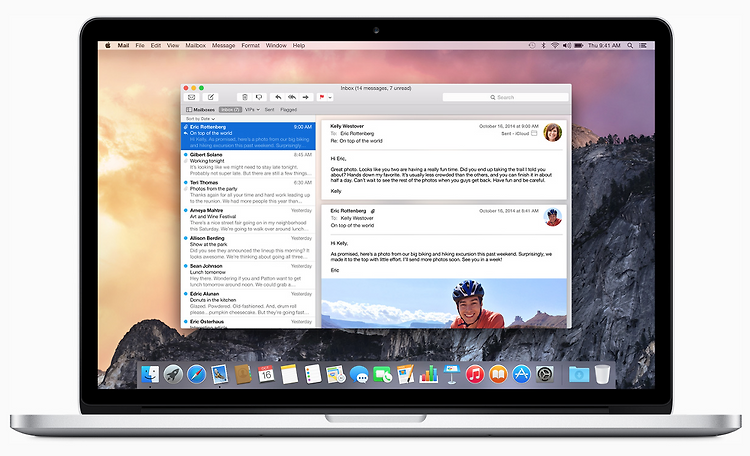This screenshot has height=456, width=750.
Task: Flag the message with the red flag icon
Action: (322, 97)
